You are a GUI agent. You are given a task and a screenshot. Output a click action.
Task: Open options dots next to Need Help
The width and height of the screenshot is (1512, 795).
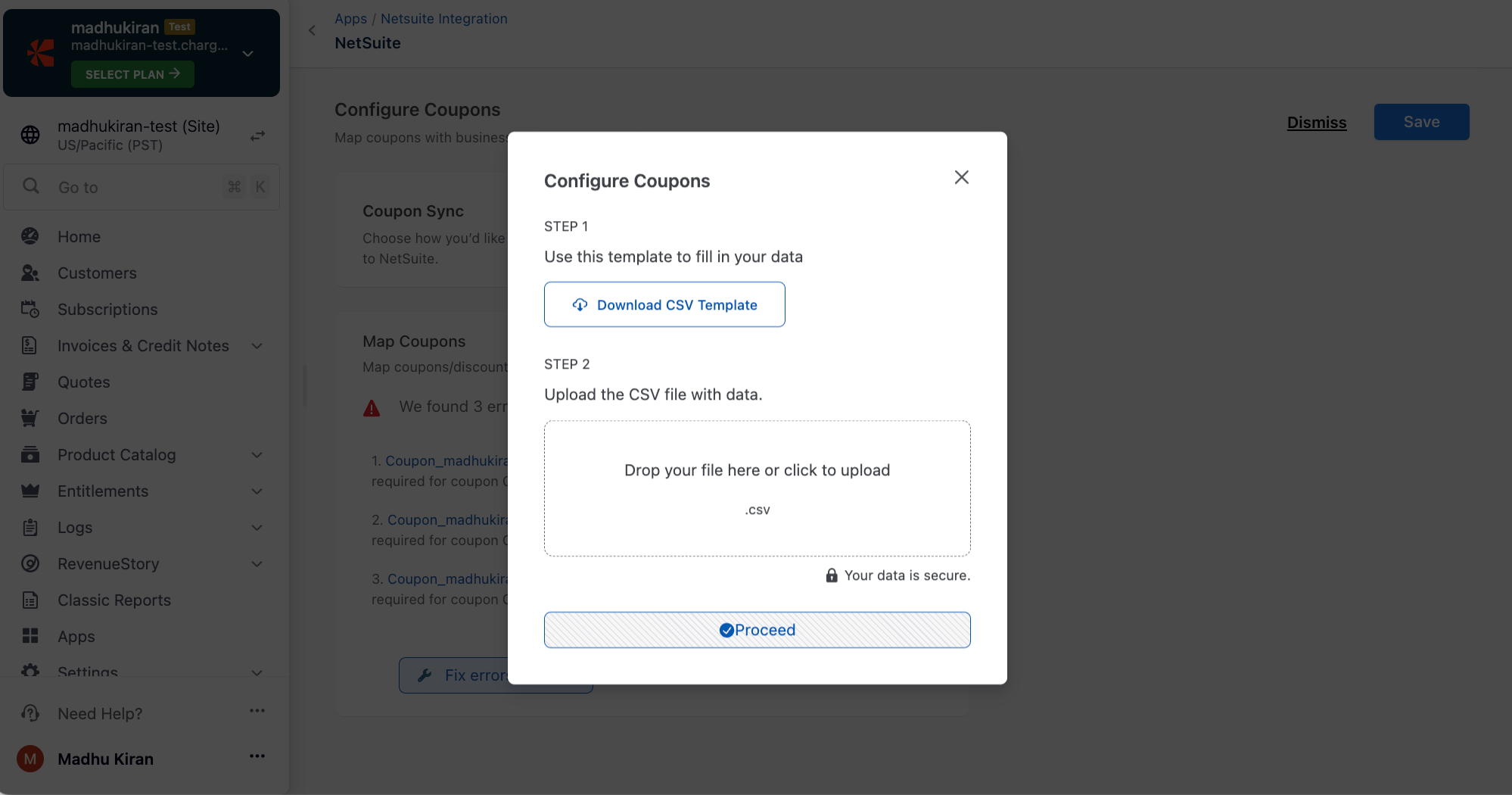point(257,711)
